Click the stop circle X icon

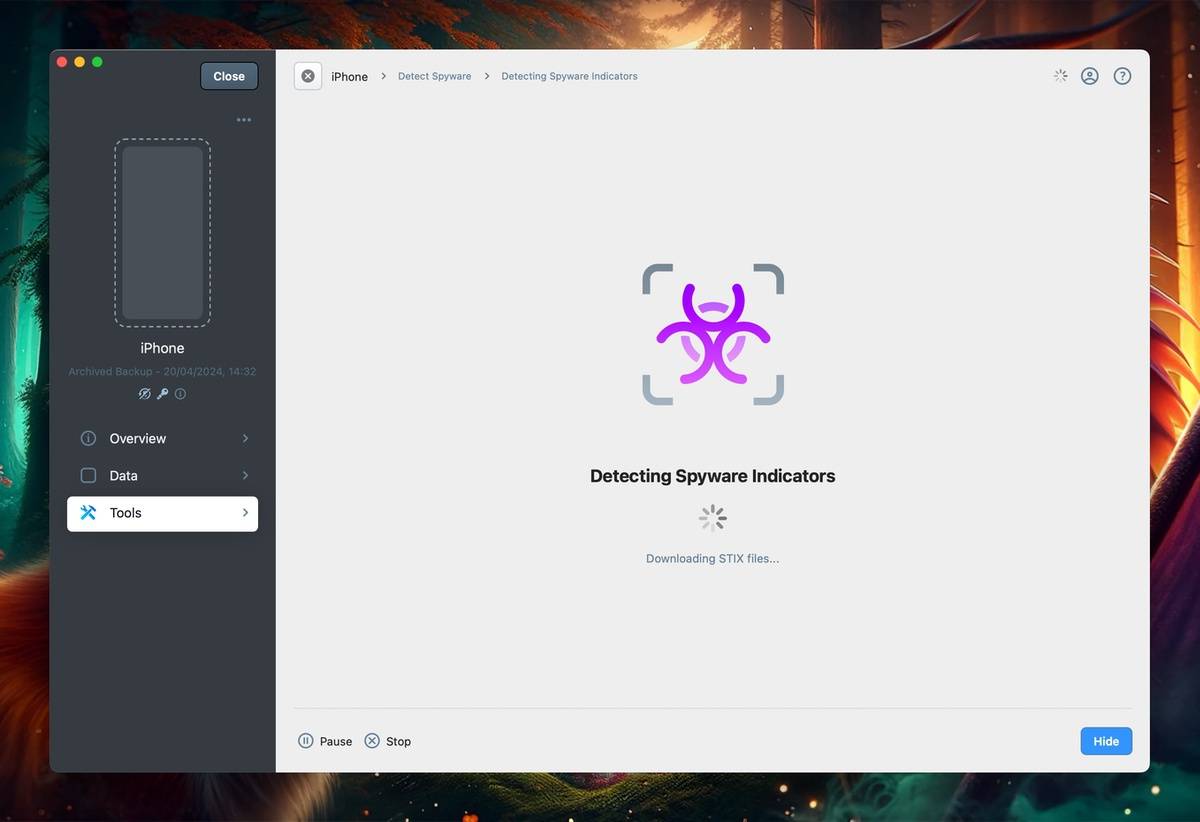372,741
